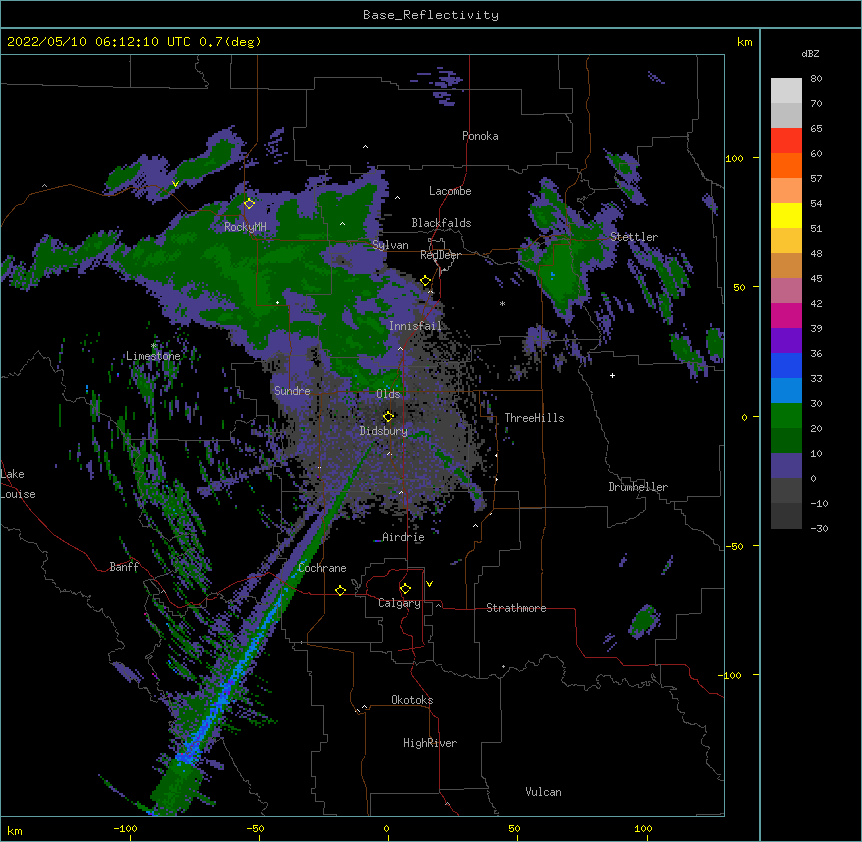Click the km unit label at bottom left
This screenshot has height=842, width=862.
[15, 830]
